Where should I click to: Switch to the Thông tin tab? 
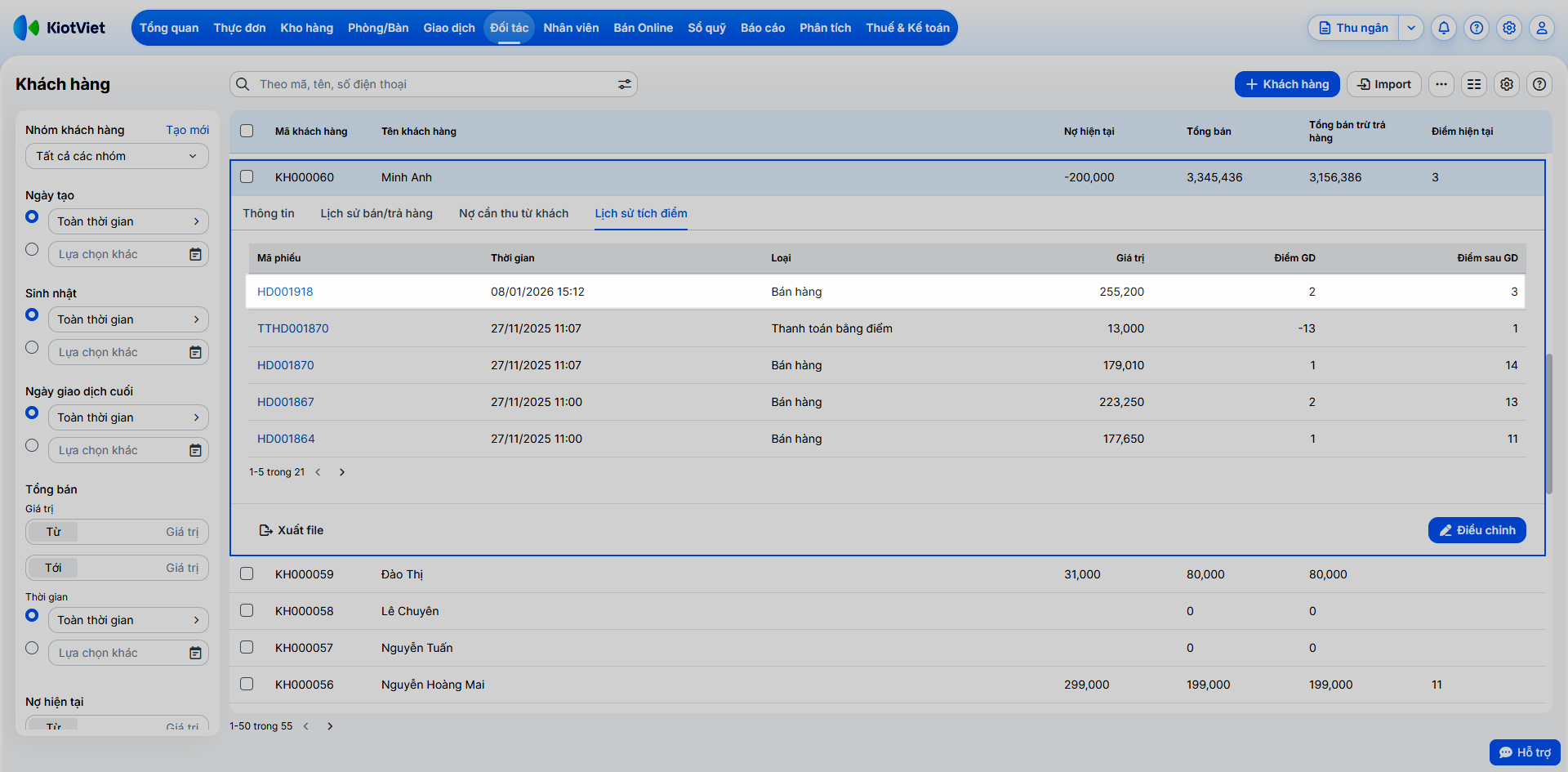[x=269, y=213]
